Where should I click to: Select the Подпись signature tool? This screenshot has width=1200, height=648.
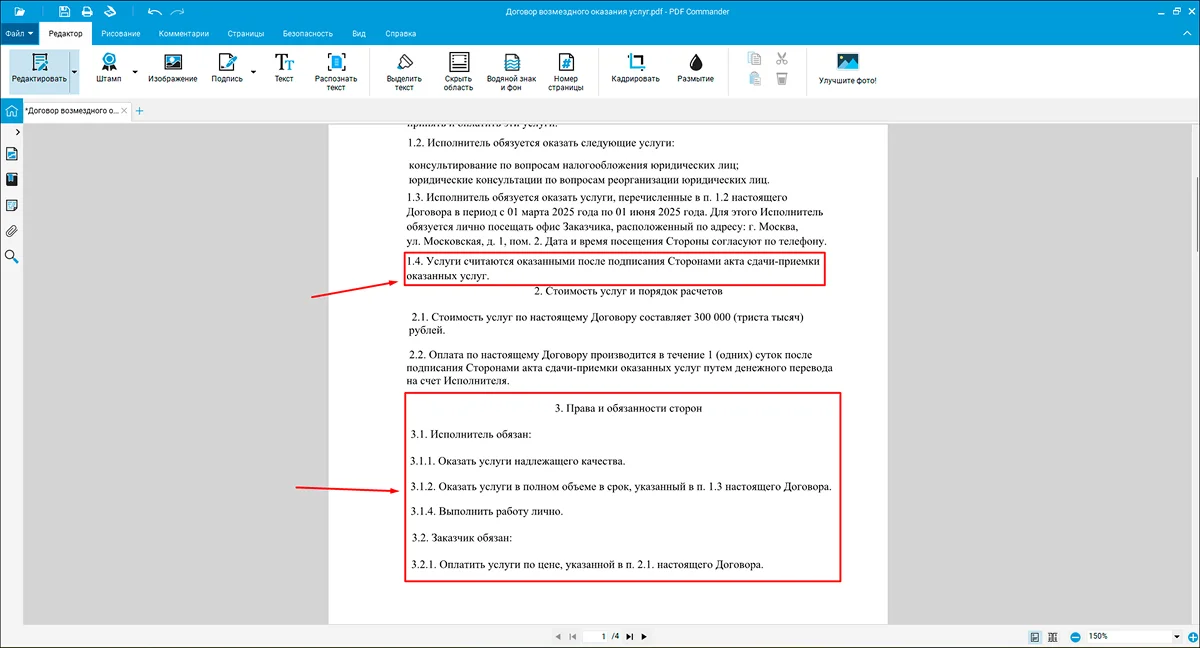click(x=227, y=69)
